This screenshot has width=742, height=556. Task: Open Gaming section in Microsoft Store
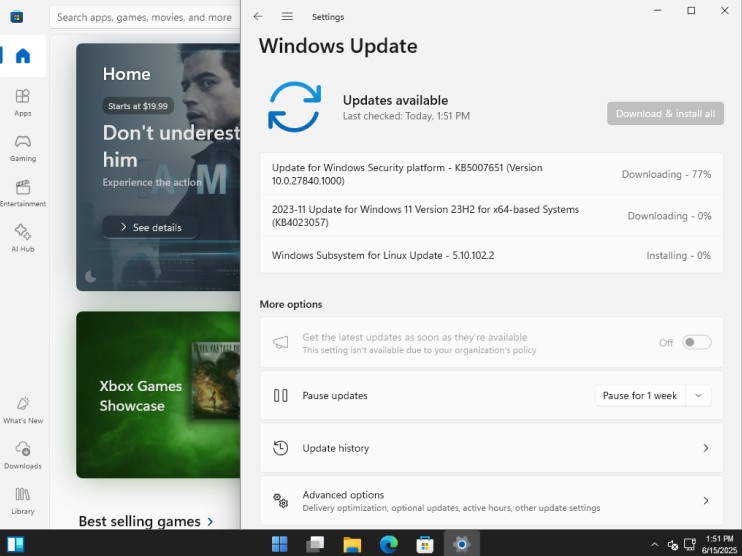[x=23, y=148]
